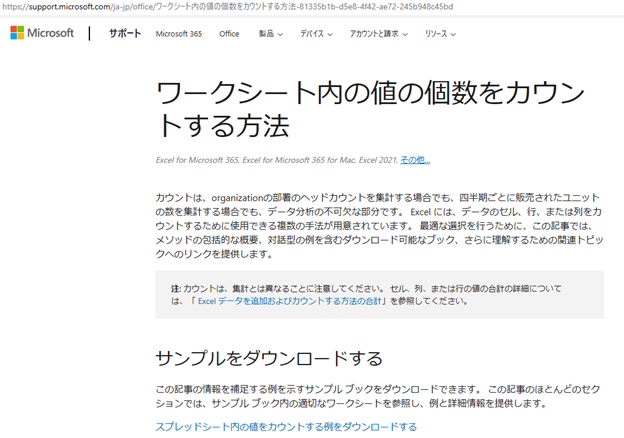
Task: Open the サポート home link
Action: [x=125, y=33]
